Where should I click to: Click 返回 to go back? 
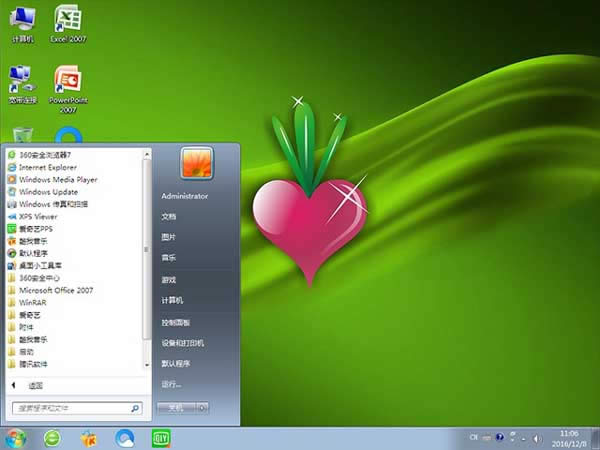35,385
